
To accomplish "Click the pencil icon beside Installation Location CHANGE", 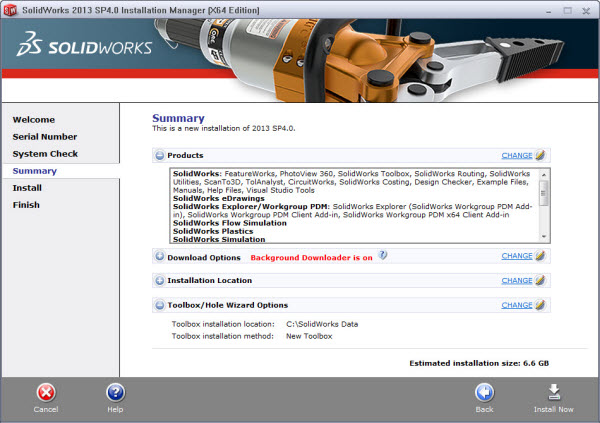I will 540,281.
